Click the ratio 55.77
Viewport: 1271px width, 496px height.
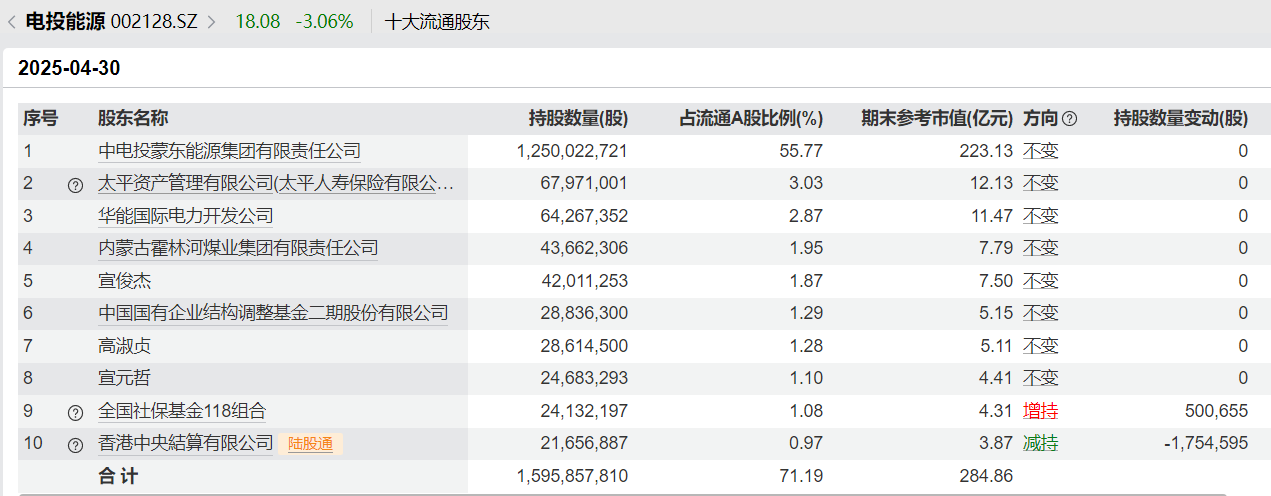(803, 151)
